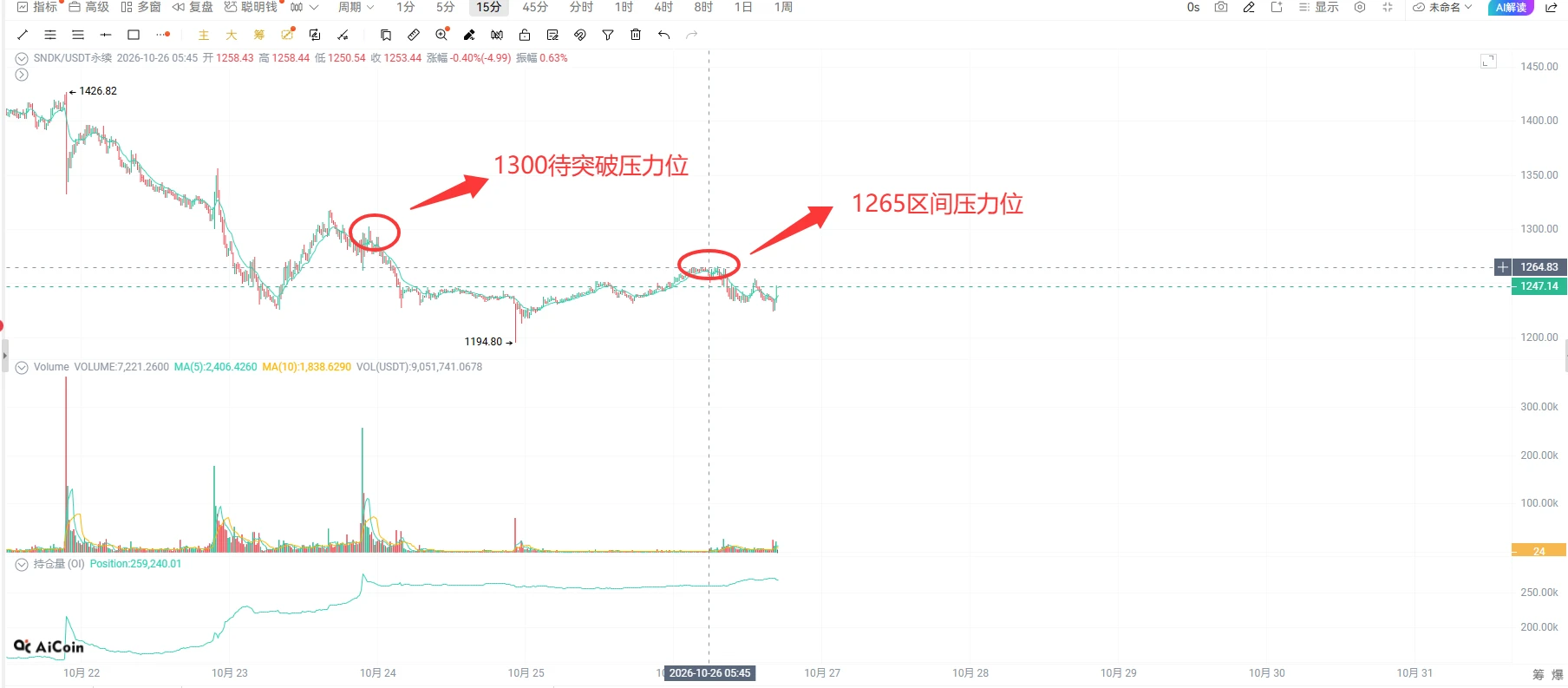
Task: Undo the last drawing action
Action: click(663, 35)
